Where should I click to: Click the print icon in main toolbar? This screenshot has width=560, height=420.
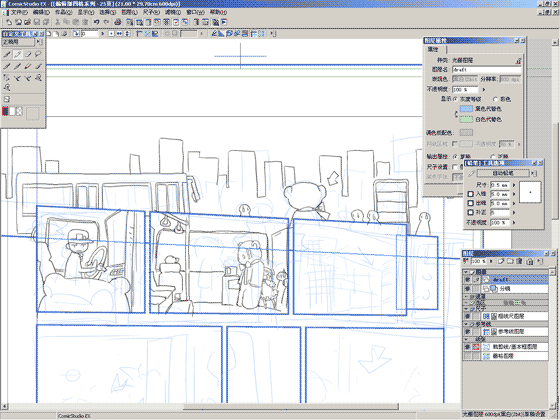(x=118, y=22)
